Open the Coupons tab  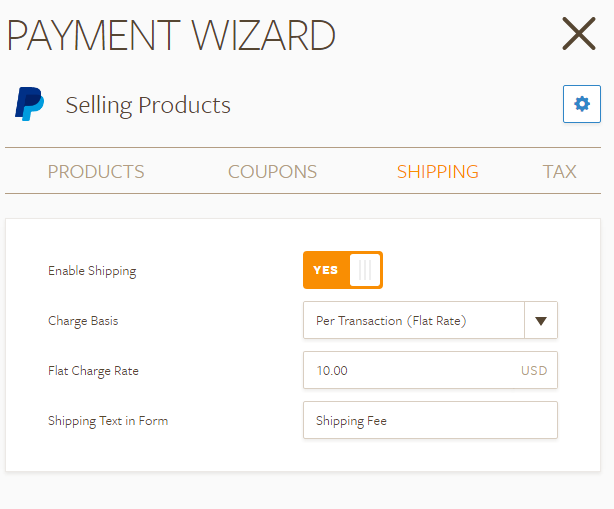[272, 171]
